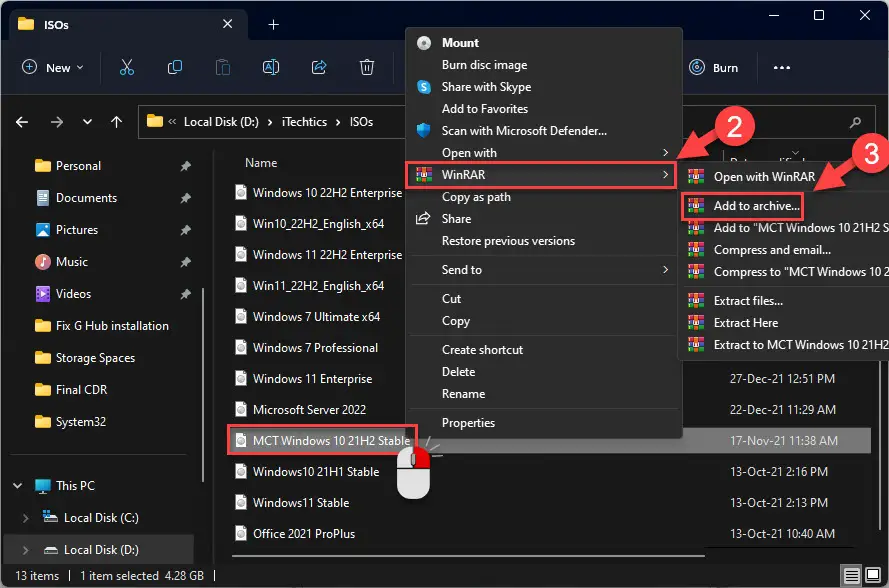This screenshot has width=889, height=588.
Task: Click the horizontal scrollbar under file list
Action: coord(468,556)
